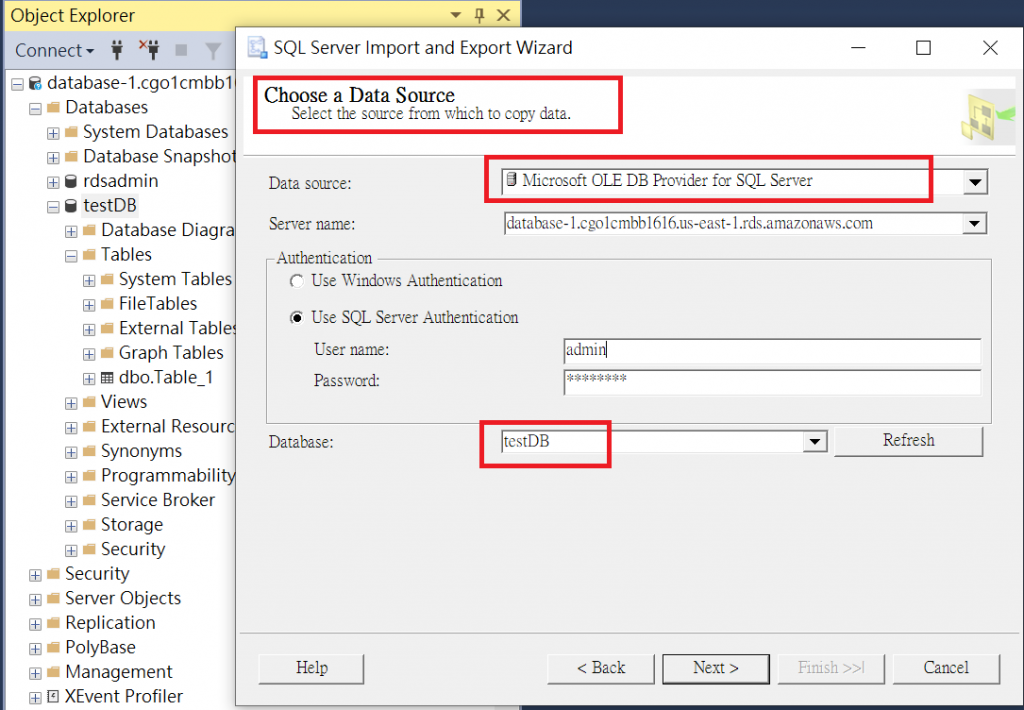Close the Object Explorer panel
Screen dimensions: 1024x710
point(504,15)
